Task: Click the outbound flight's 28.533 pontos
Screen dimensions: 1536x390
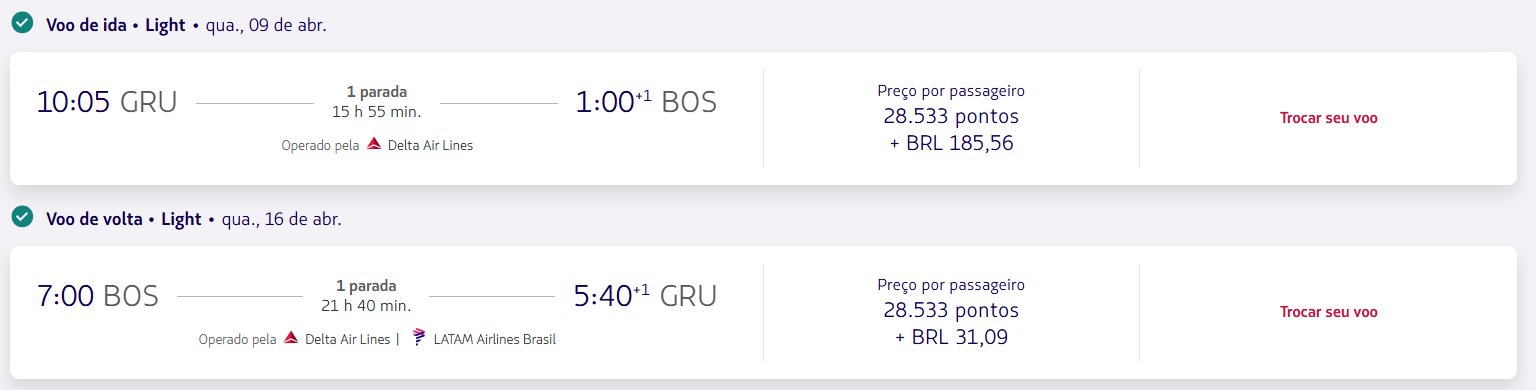Action: [951, 116]
